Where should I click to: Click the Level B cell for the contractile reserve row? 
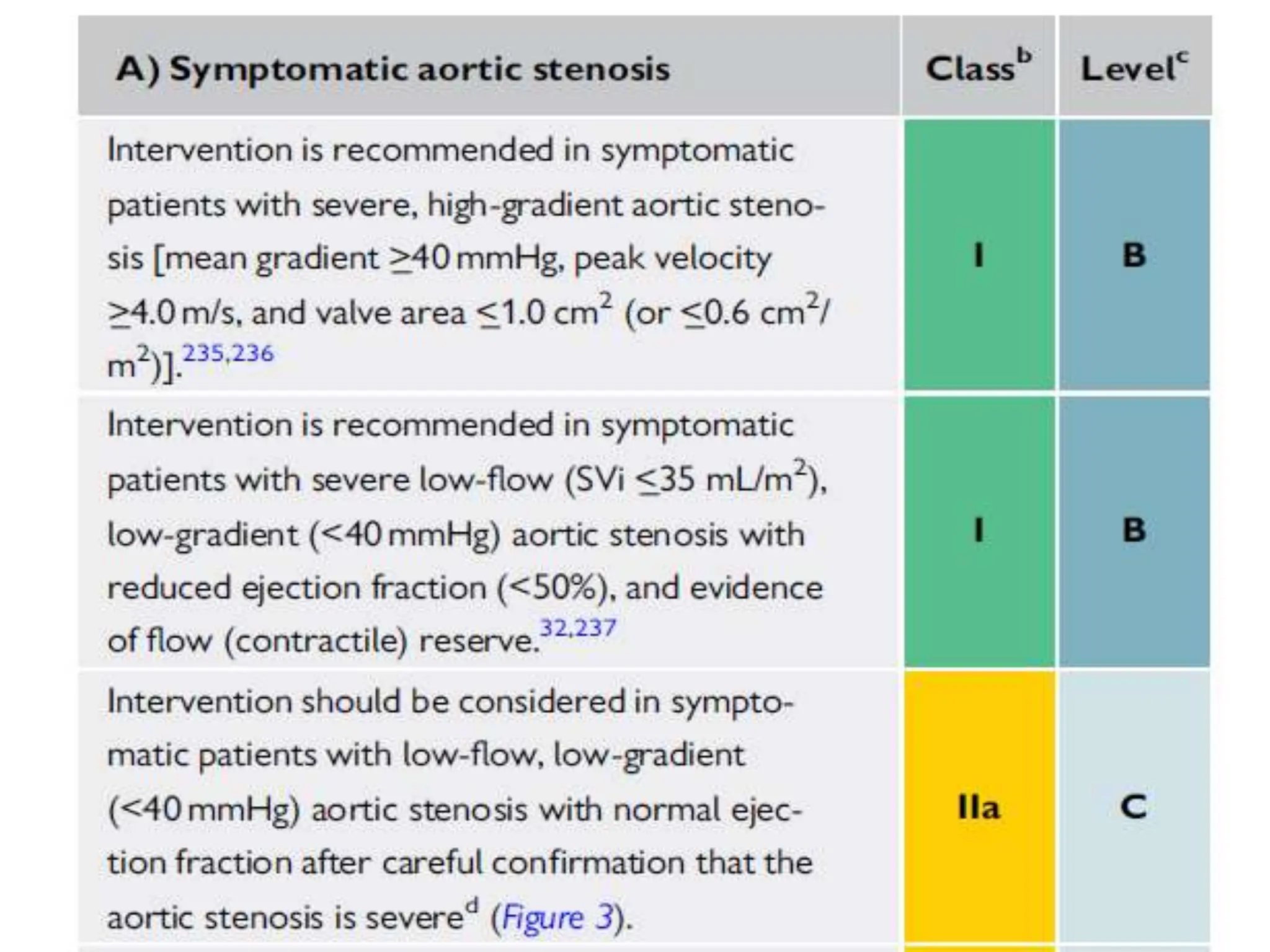click(x=1134, y=531)
